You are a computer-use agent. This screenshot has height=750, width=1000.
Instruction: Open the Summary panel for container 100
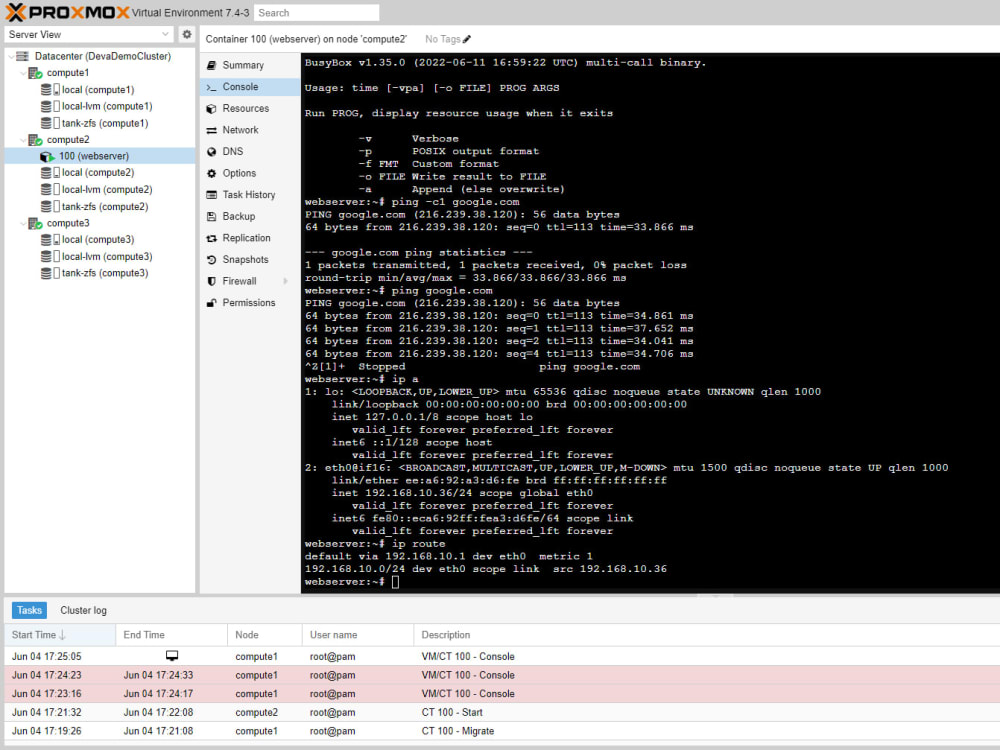coord(242,65)
